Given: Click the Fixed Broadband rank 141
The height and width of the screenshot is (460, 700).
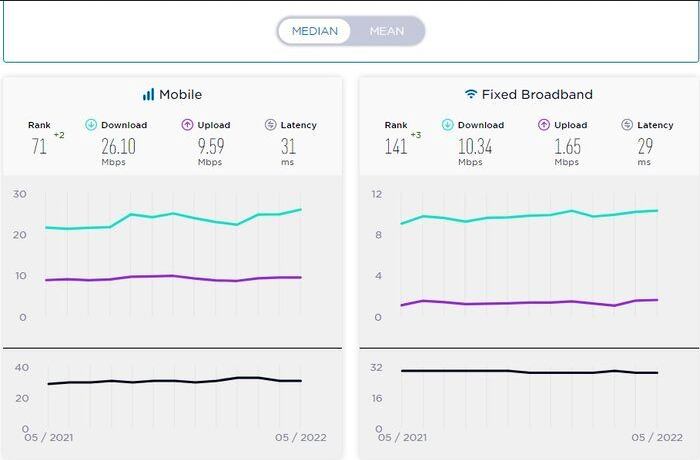Looking at the screenshot, I should pyautogui.click(x=396, y=147).
